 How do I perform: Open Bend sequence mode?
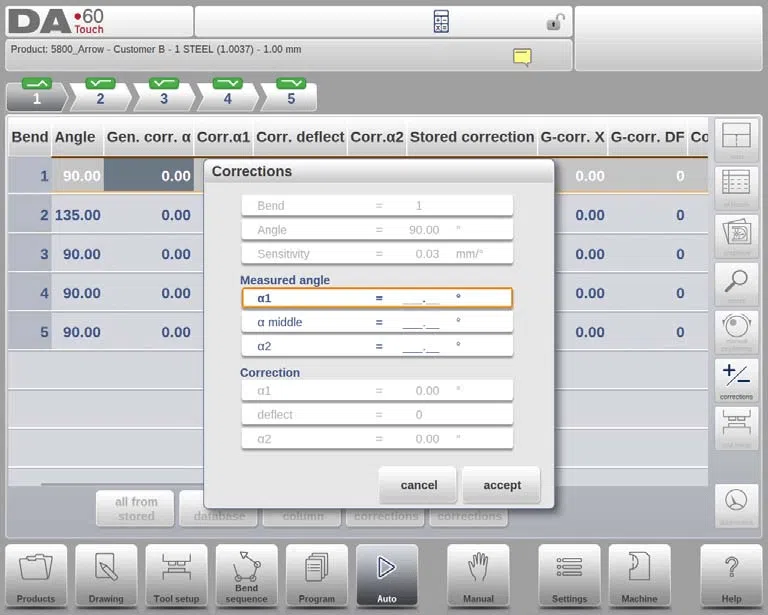(x=246, y=576)
